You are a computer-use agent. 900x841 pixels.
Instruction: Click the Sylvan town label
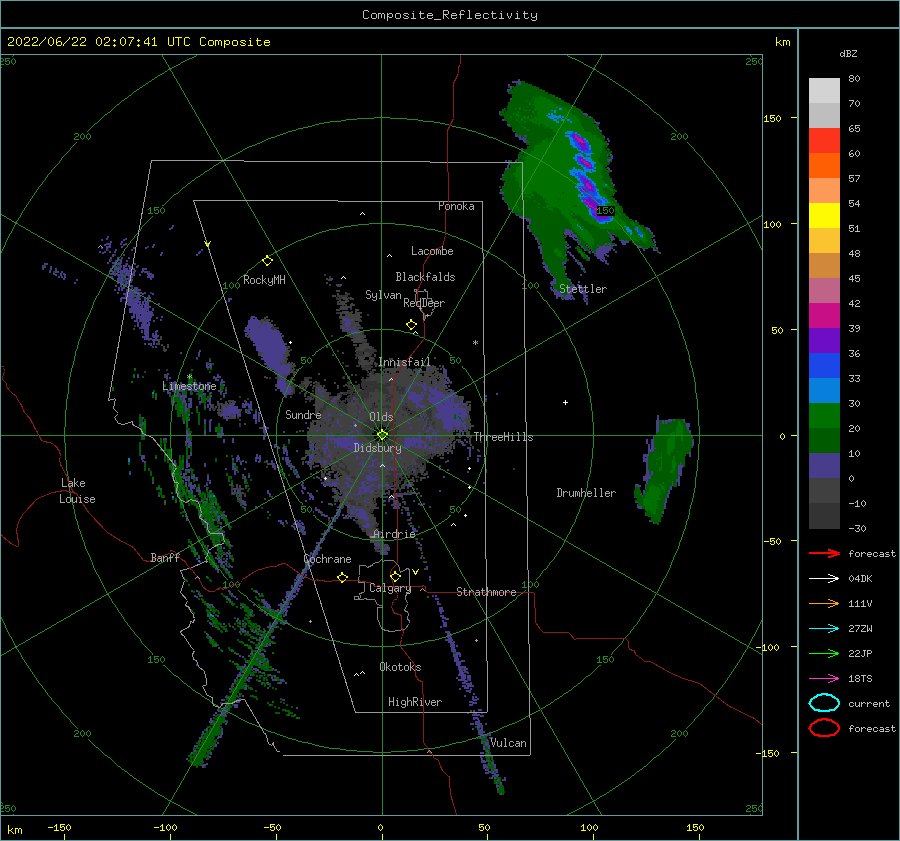(383, 295)
